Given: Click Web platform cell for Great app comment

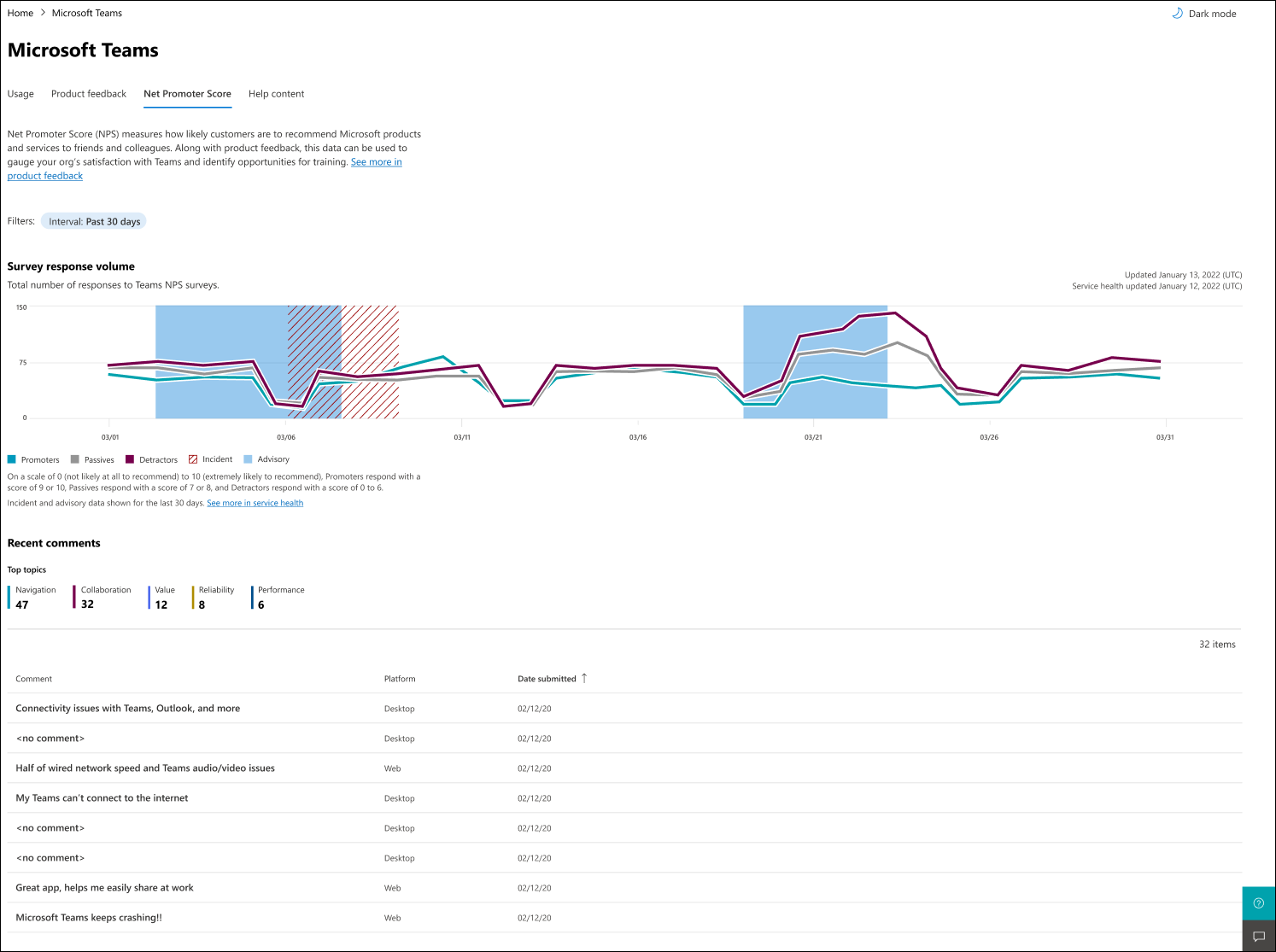Looking at the screenshot, I should [392, 888].
